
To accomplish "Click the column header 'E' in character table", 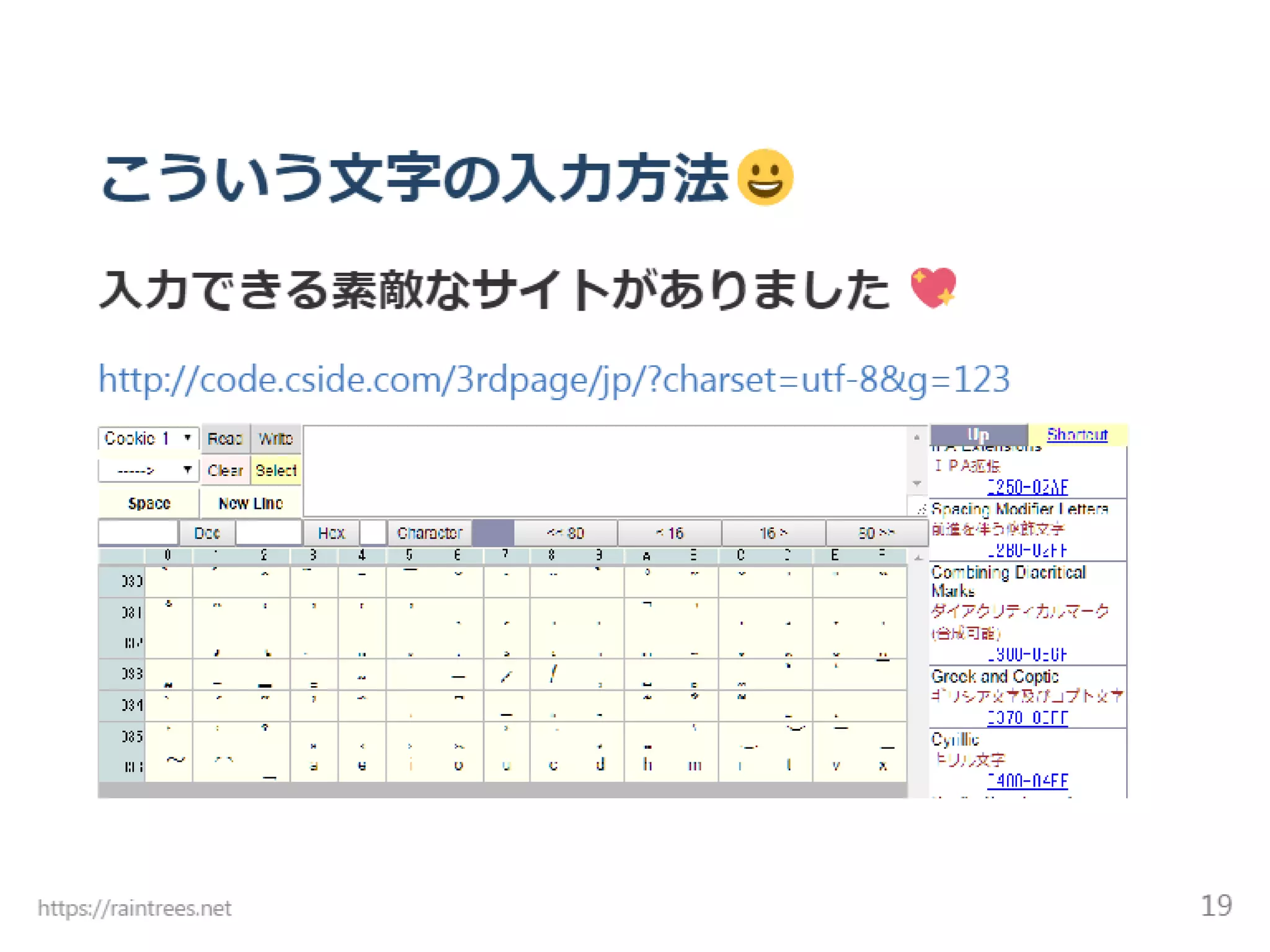I will (x=835, y=555).
